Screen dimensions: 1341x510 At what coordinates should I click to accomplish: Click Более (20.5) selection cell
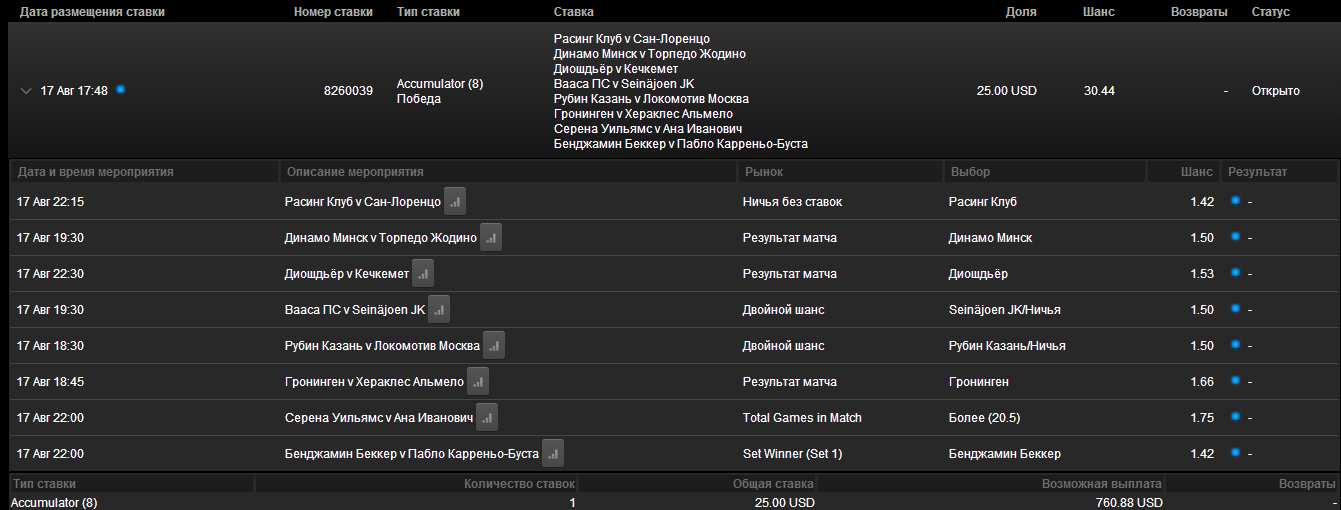click(x=984, y=418)
